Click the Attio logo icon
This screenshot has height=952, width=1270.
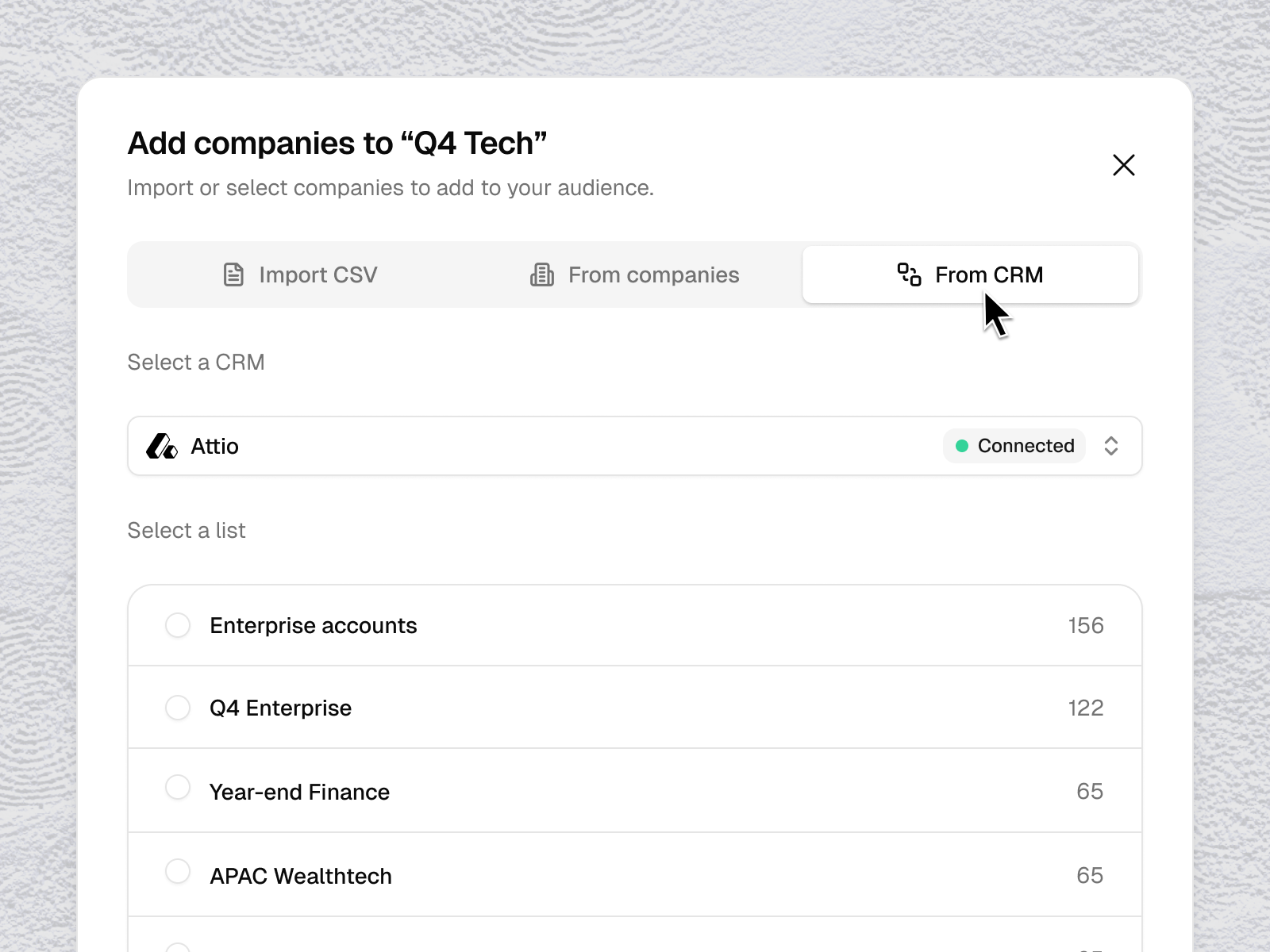pyautogui.click(x=162, y=447)
